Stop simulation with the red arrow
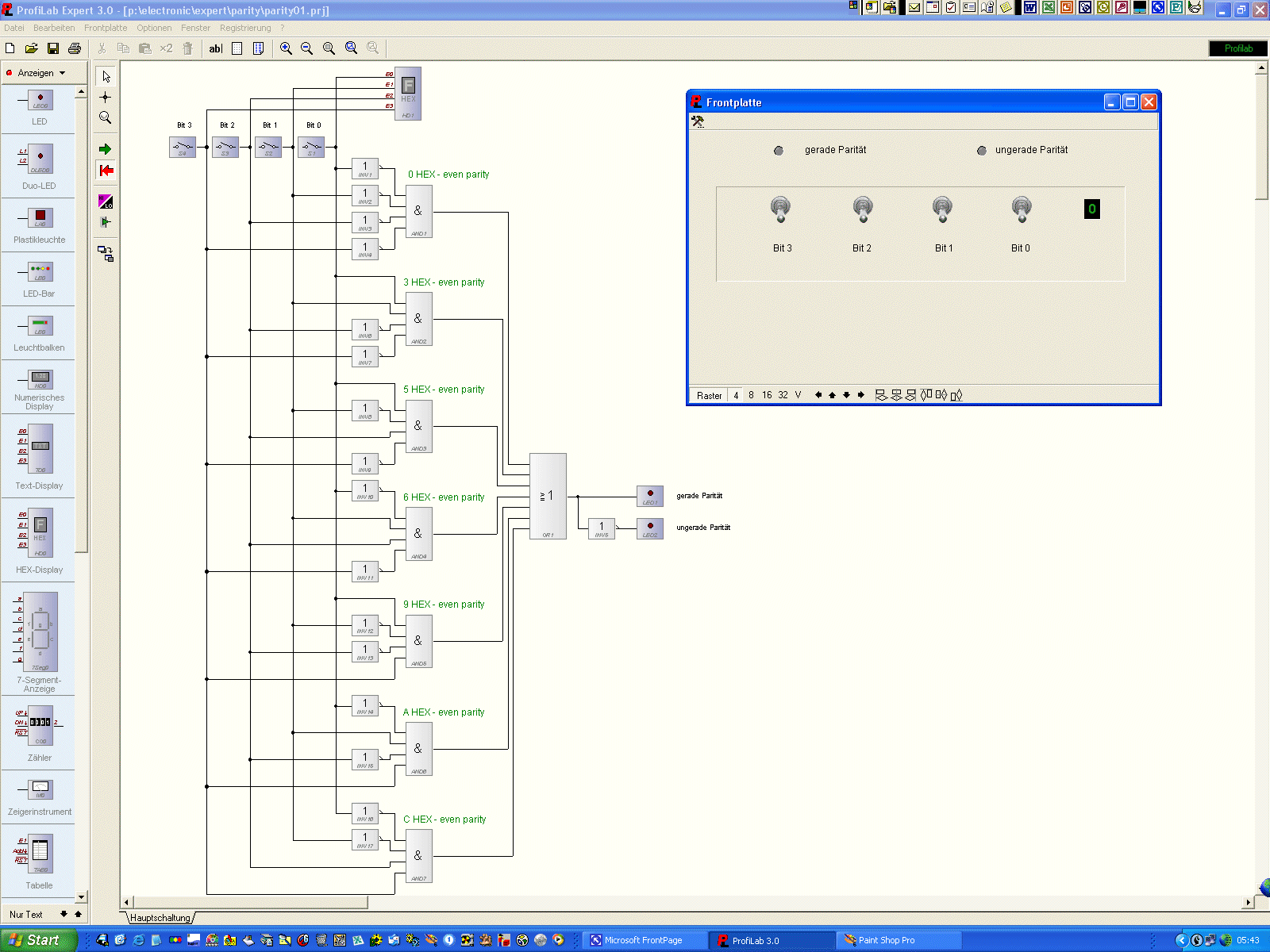This screenshot has height=952, width=1270. [x=106, y=170]
